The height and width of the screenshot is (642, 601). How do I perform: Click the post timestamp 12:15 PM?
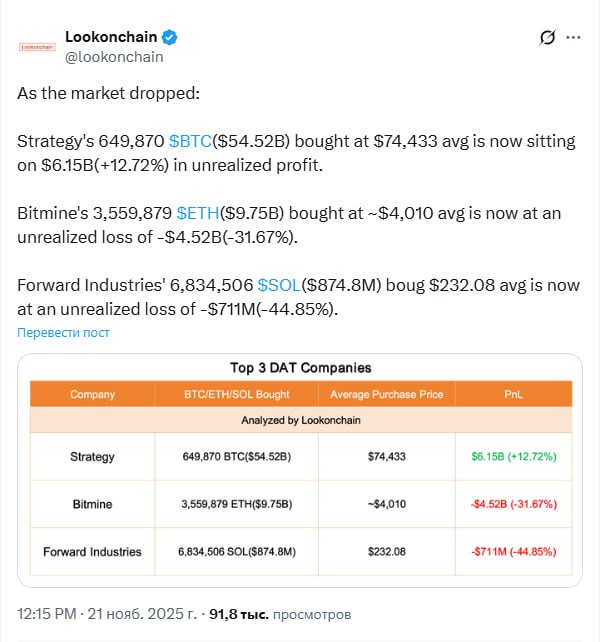(x=51, y=612)
